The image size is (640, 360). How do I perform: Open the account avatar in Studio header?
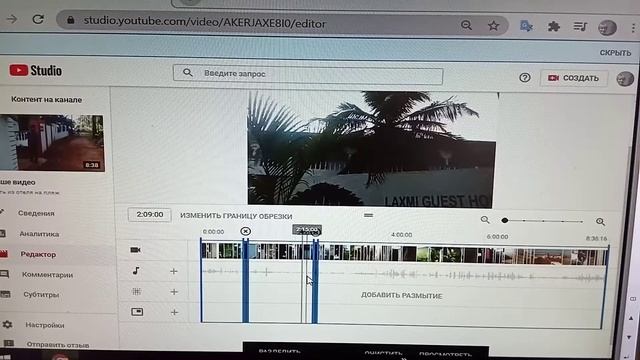click(624, 79)
